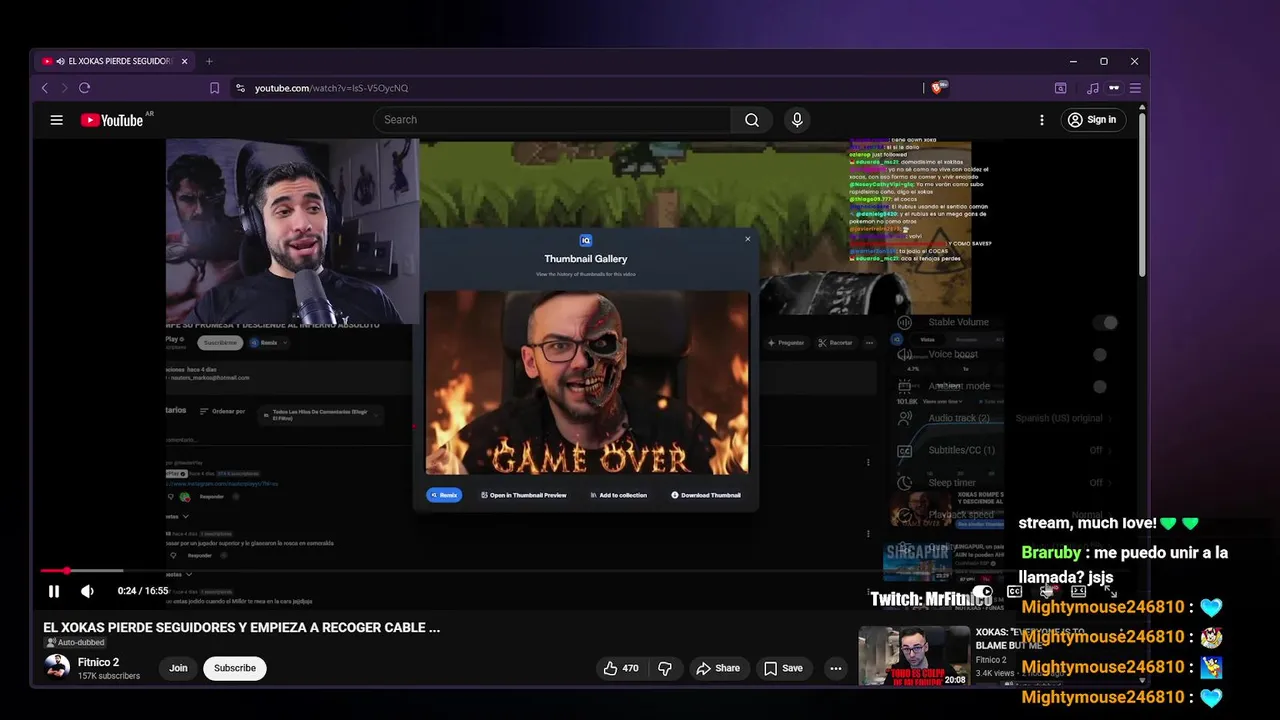
Task: Open more actions ellipsis beside Save
Action: point(836,668)
